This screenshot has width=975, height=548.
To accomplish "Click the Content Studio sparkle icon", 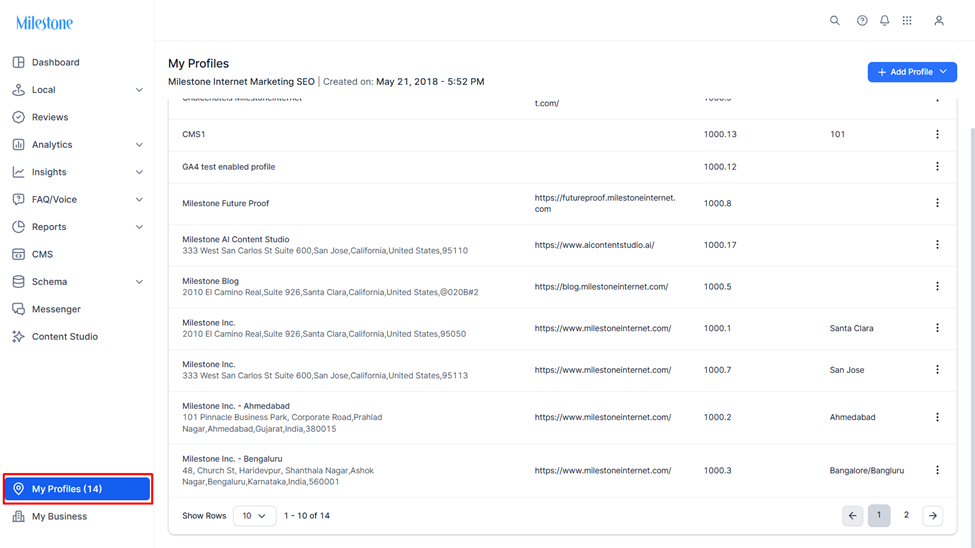I will pyautogui.click(x=19, y=337).
